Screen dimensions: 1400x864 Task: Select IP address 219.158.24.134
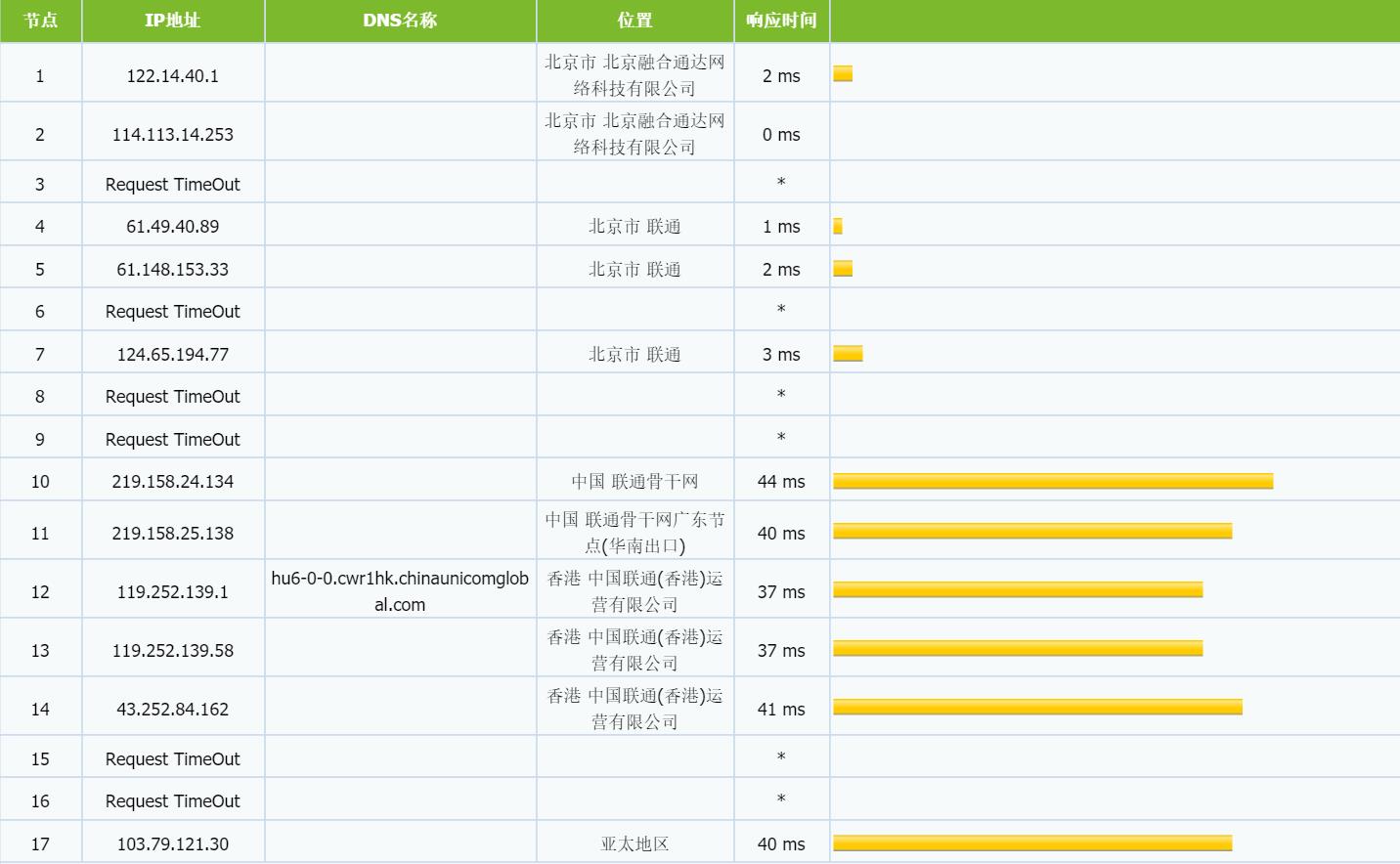click(x=173, y=482)
